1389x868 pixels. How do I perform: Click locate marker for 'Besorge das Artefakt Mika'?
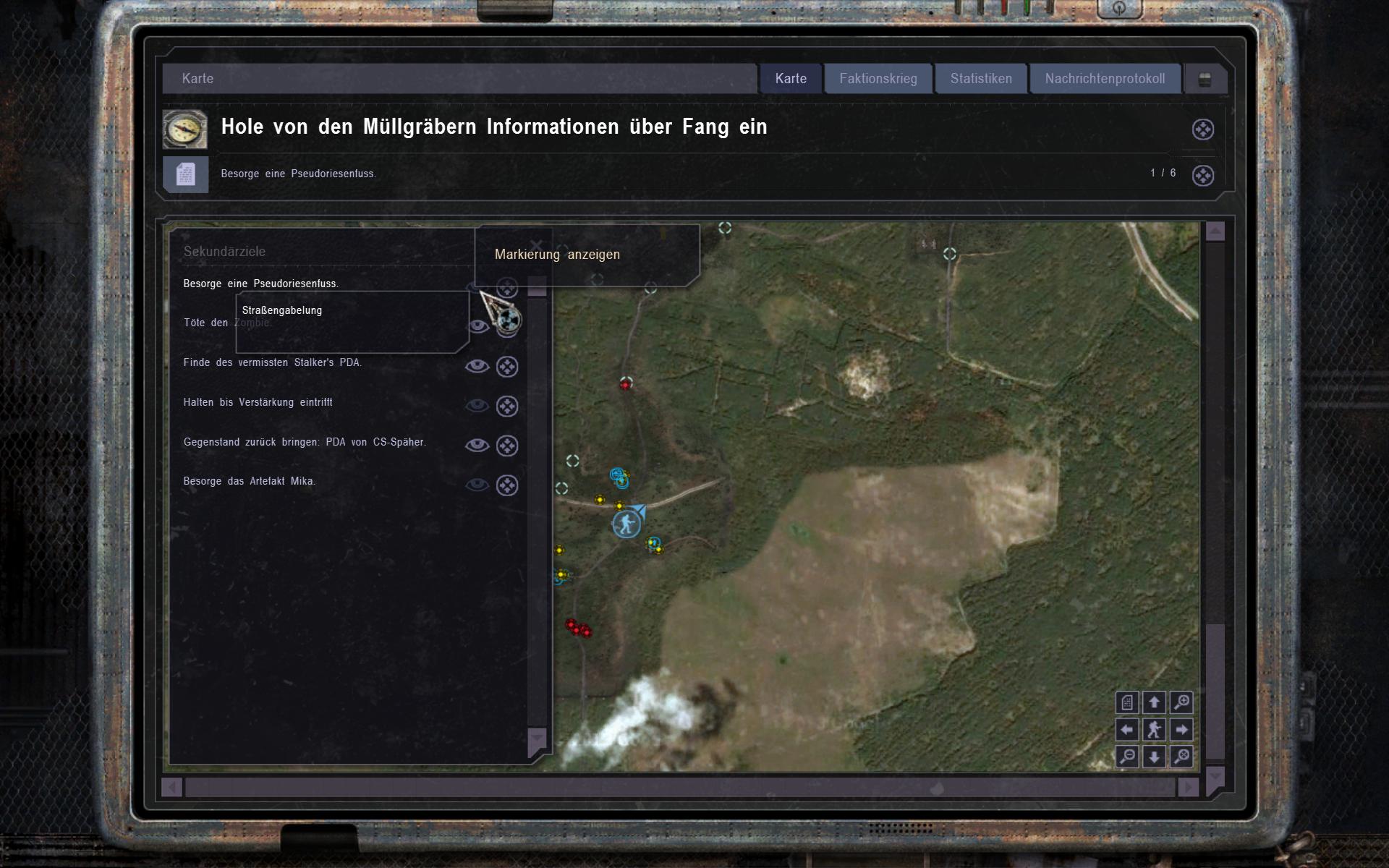[x=507, y=485]
